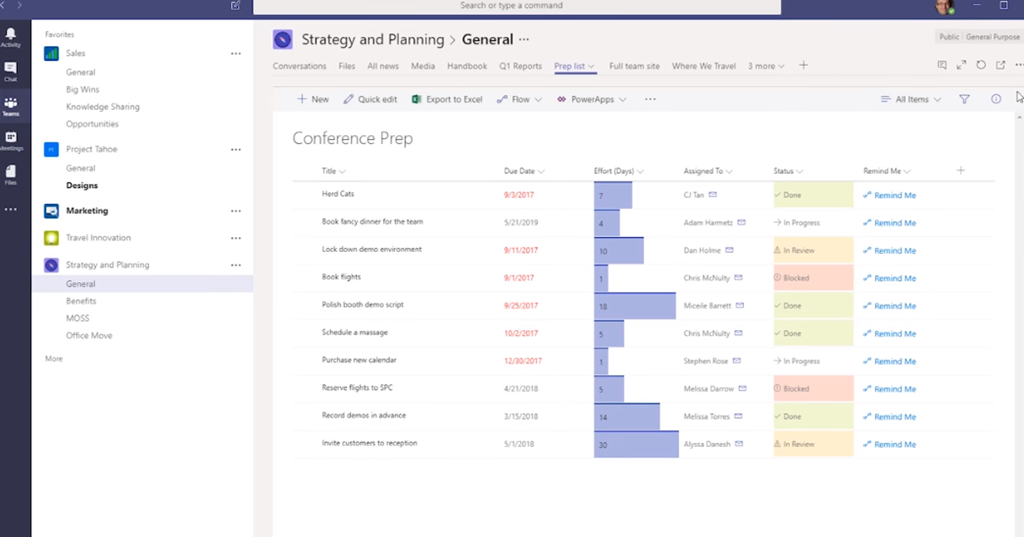
Task: Open the Flow dropdown menu
Action: (519, 99)
